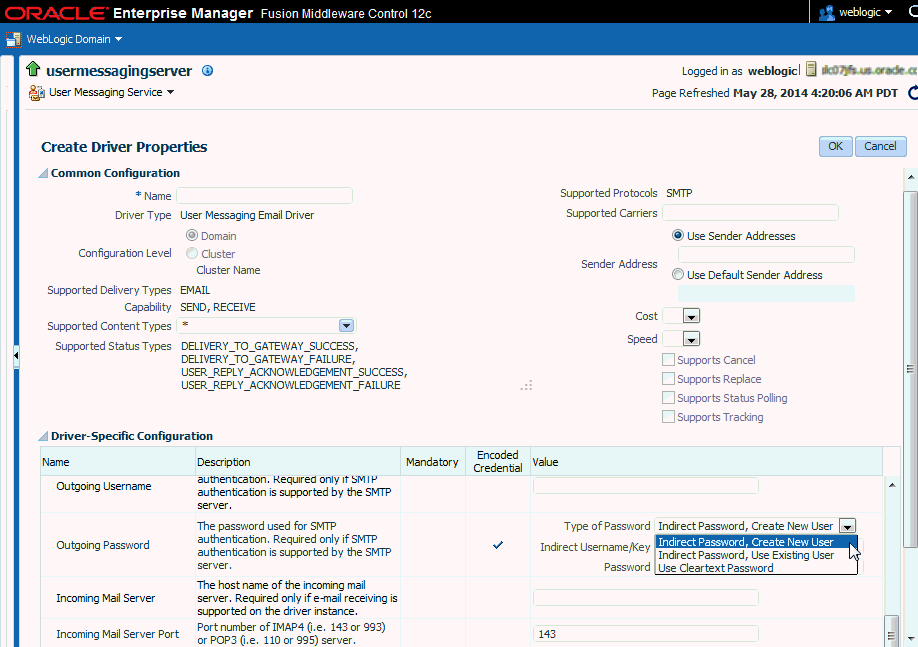This screenshot has width=918, height=647.
Task: Collapse the Driver-Specific Configuration section
Action: coord(43,436)
